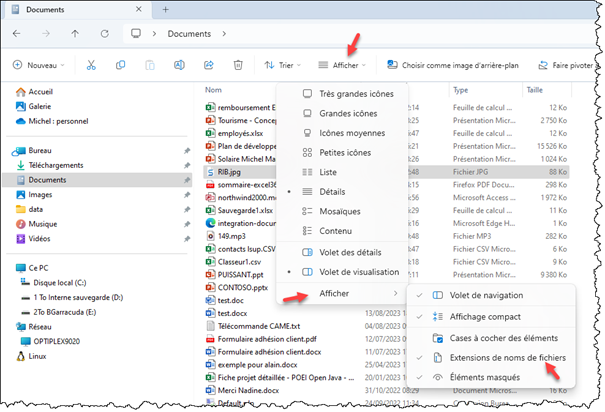Open the 'Trier' sort dropdown
605x412 pixels.
(282, 65)
